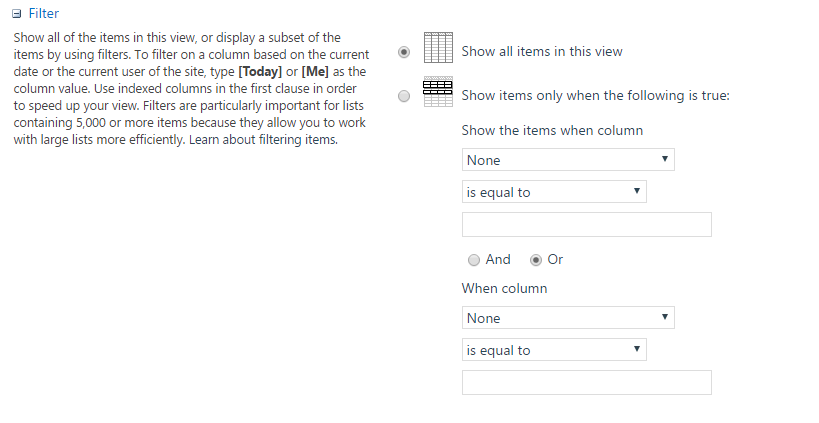Viewport: 819px width, 423px height.
Task: Click the 'Show all items in this view' label
Action: (542, 52)
